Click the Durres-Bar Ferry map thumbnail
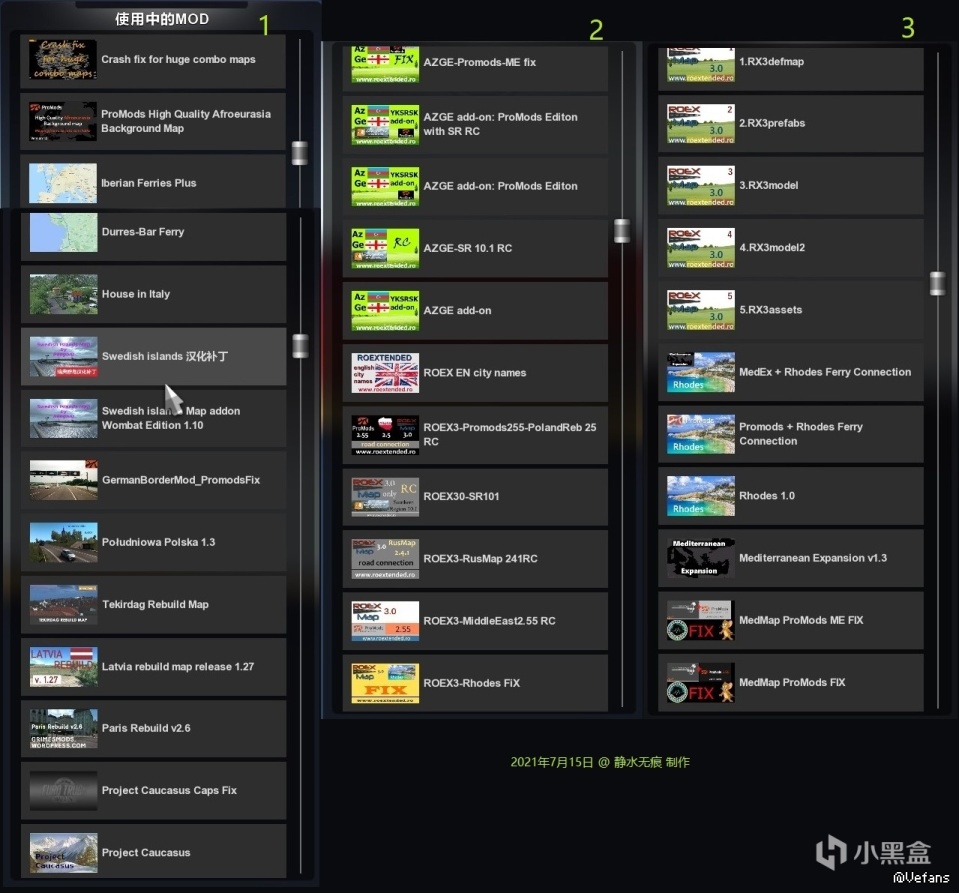The width and height of the screenshot is (959, 893). click(64, 232)
